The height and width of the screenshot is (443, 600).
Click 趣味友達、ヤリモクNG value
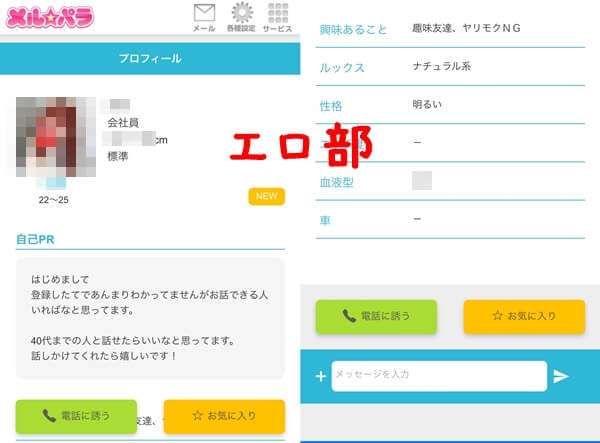point(466,28)
